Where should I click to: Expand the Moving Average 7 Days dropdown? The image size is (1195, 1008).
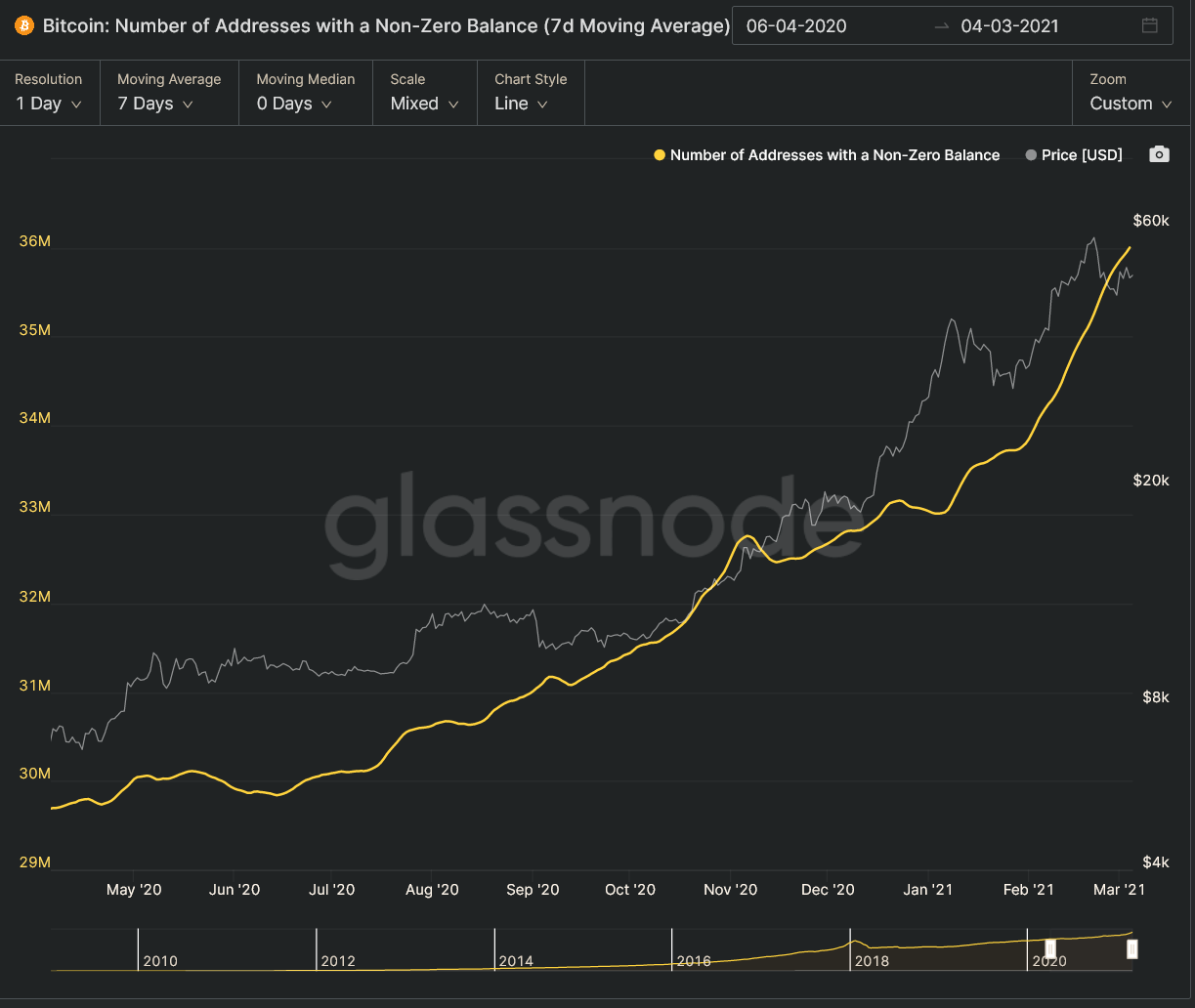point(169,93)
